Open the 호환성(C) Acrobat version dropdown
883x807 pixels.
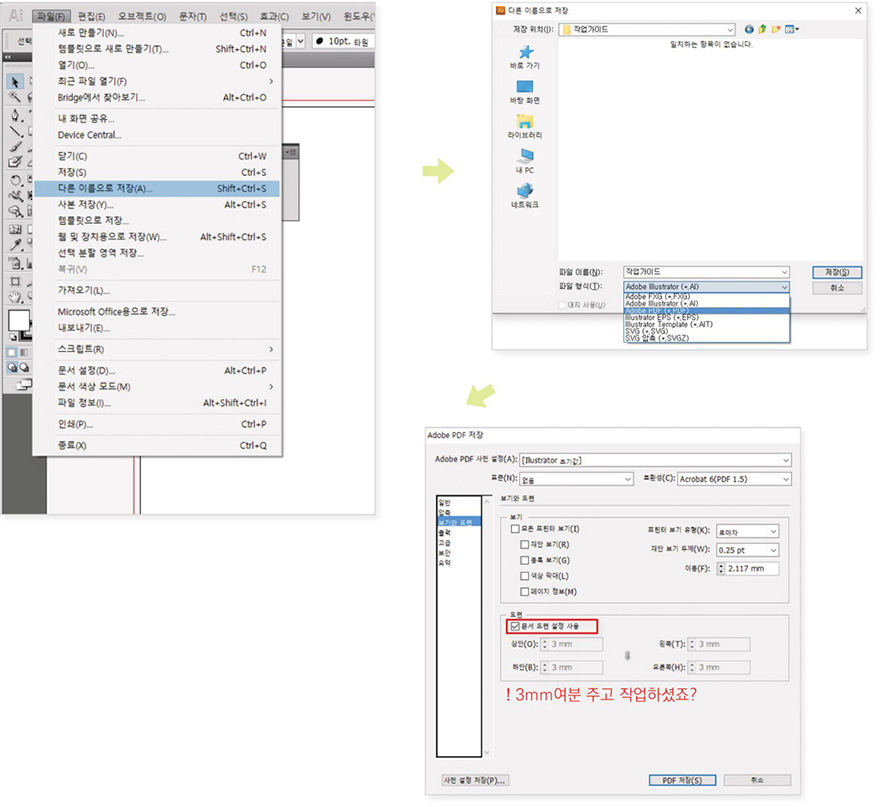[785, 478]
